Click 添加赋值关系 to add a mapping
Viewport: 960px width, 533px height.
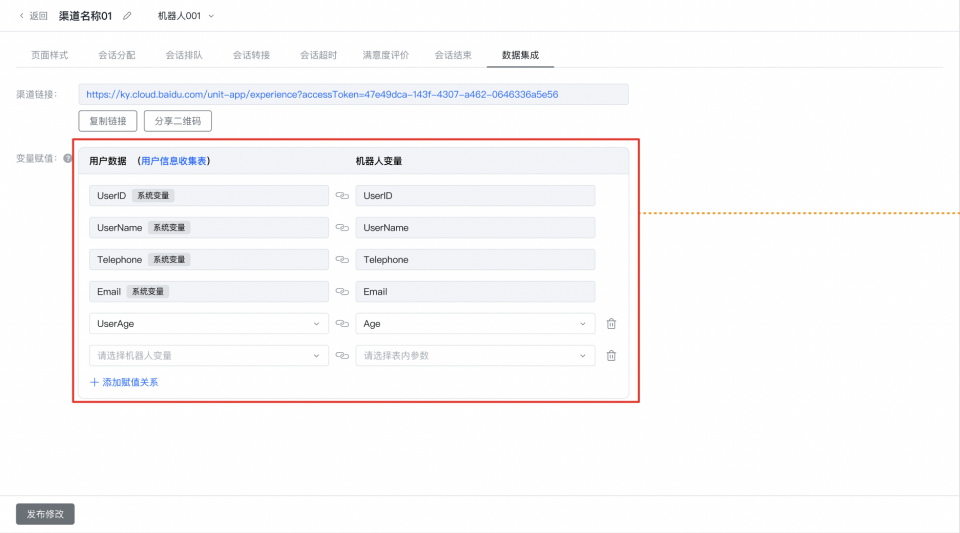[124, 382]
